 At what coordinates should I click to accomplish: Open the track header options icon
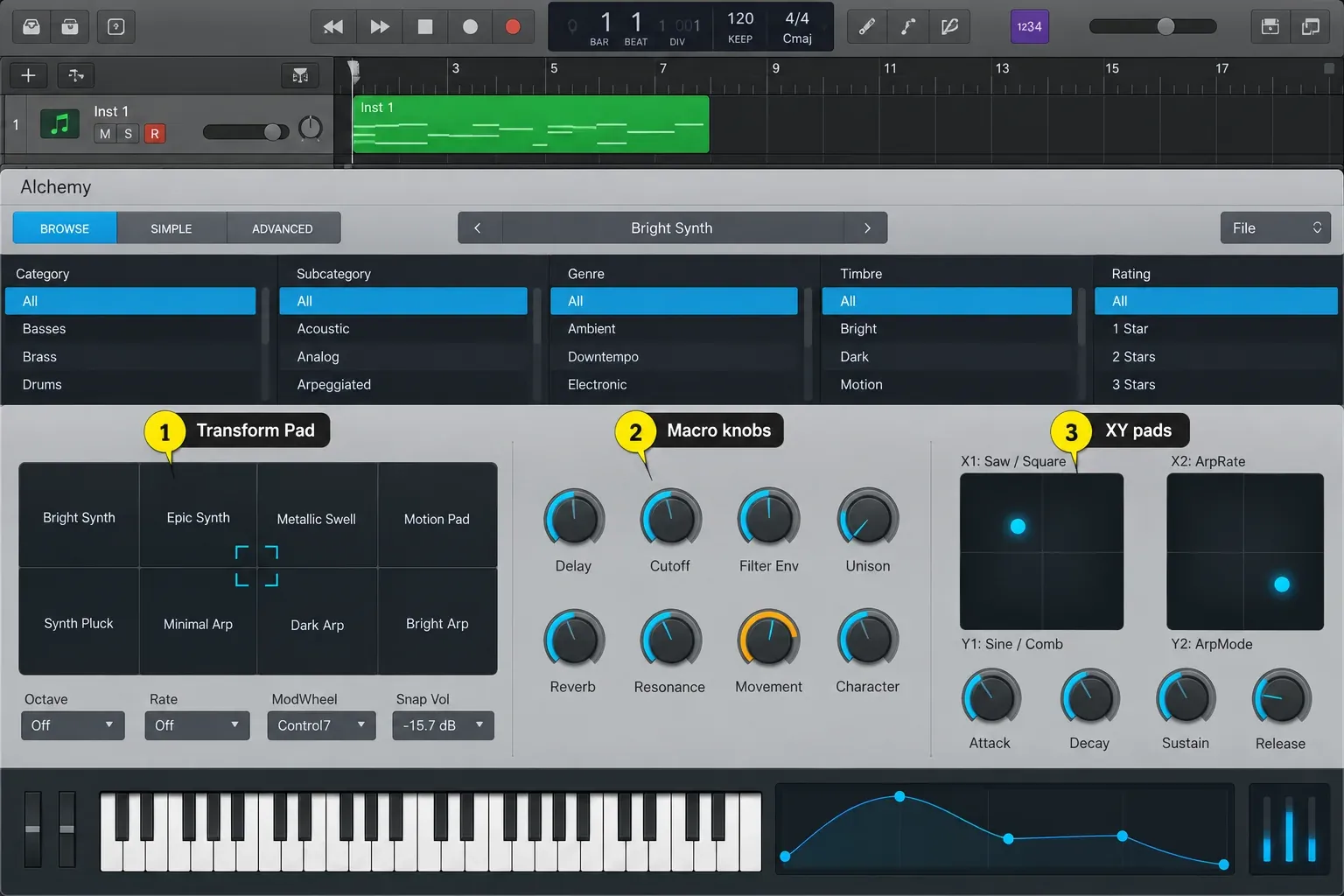click(300, 75)
